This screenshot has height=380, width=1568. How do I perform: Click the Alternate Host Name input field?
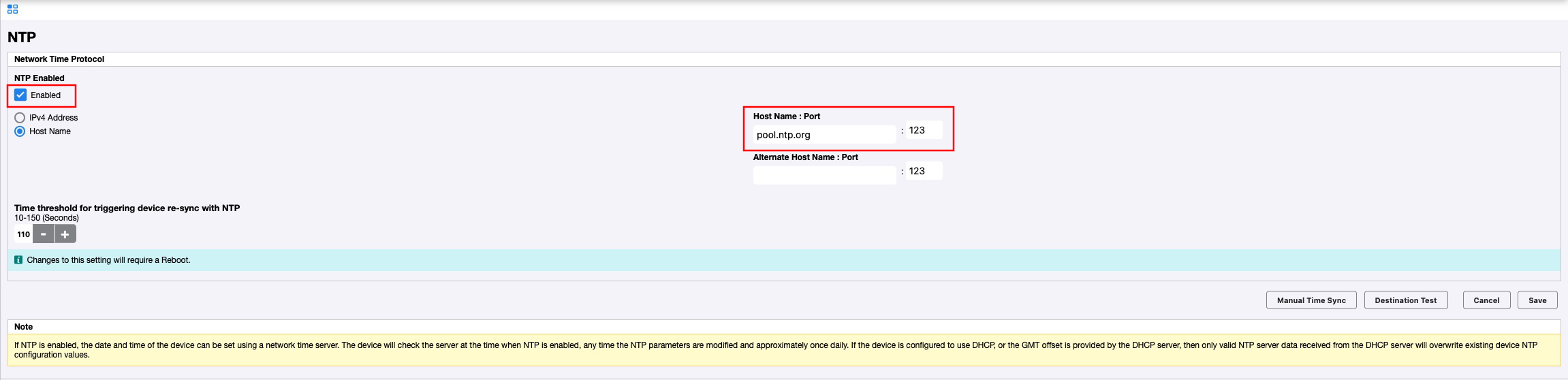click(x=824, y=175)
